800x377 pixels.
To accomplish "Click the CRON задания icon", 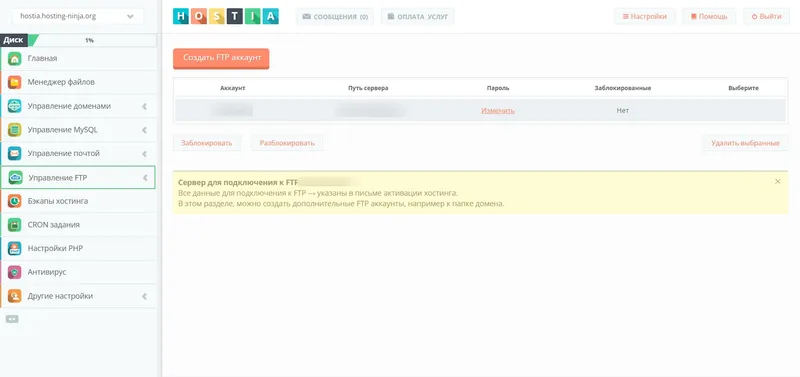I will coord(14,224).
